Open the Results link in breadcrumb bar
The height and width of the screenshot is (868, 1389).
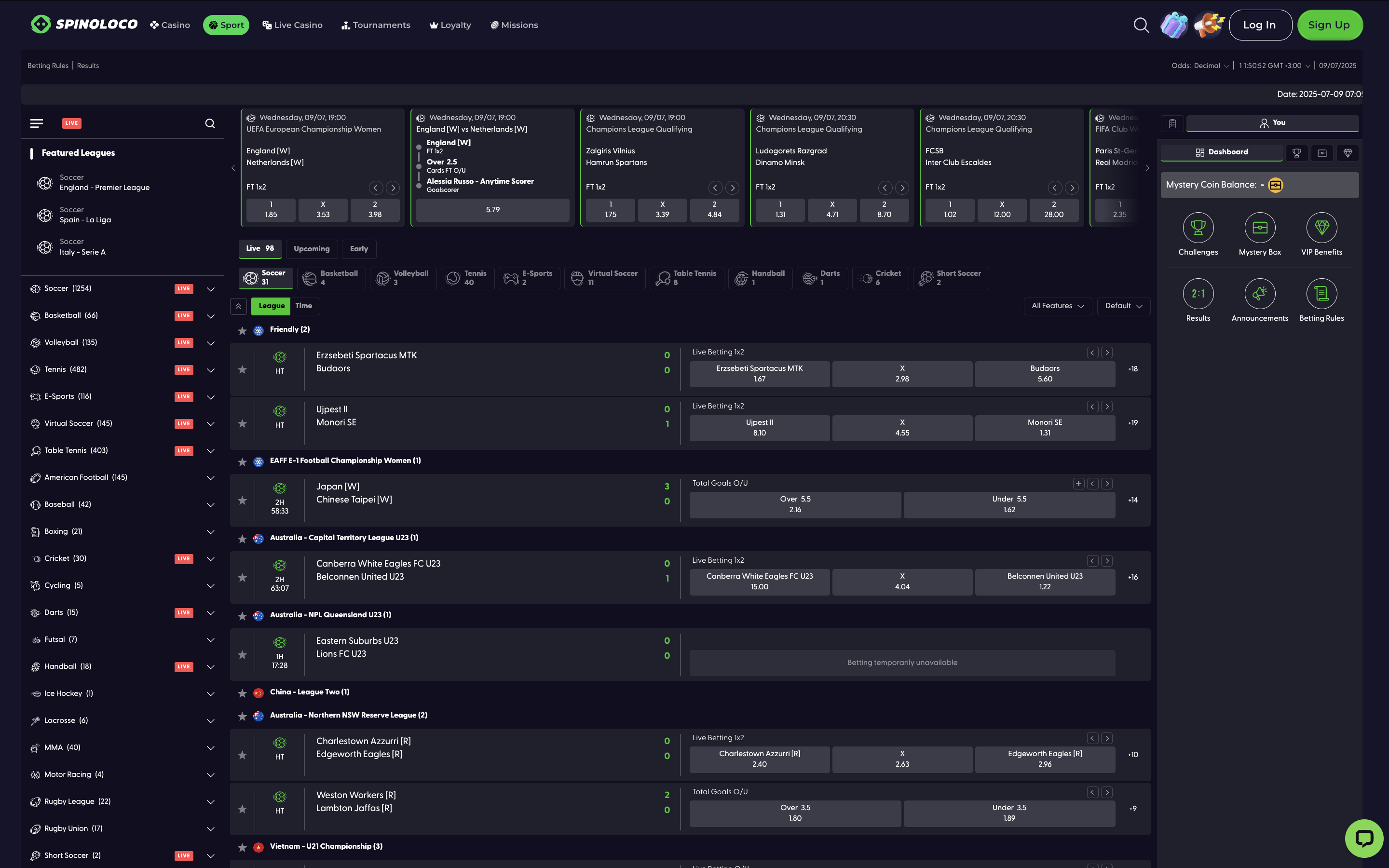(x=88, y=66)
